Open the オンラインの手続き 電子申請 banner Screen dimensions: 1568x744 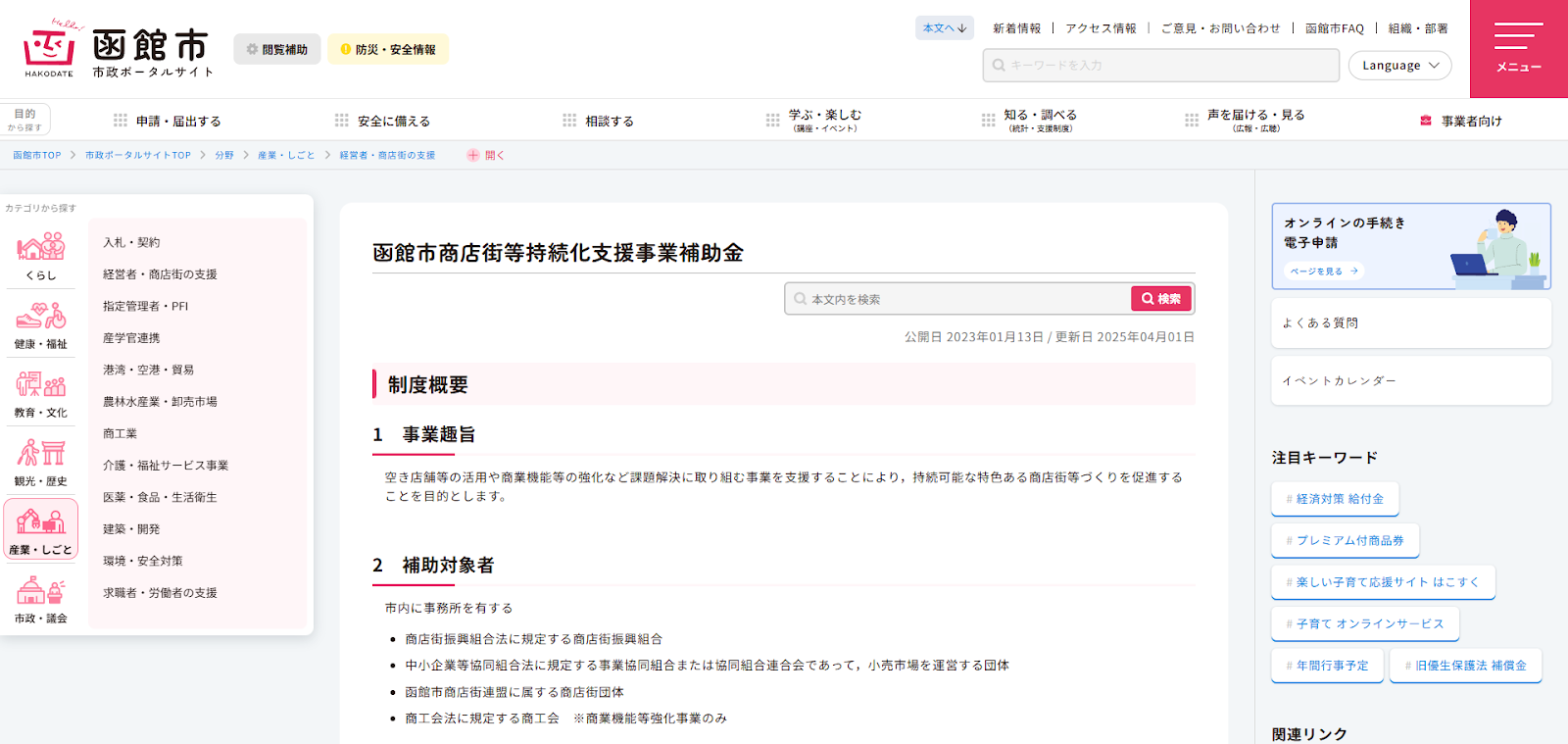[1411, 246]
